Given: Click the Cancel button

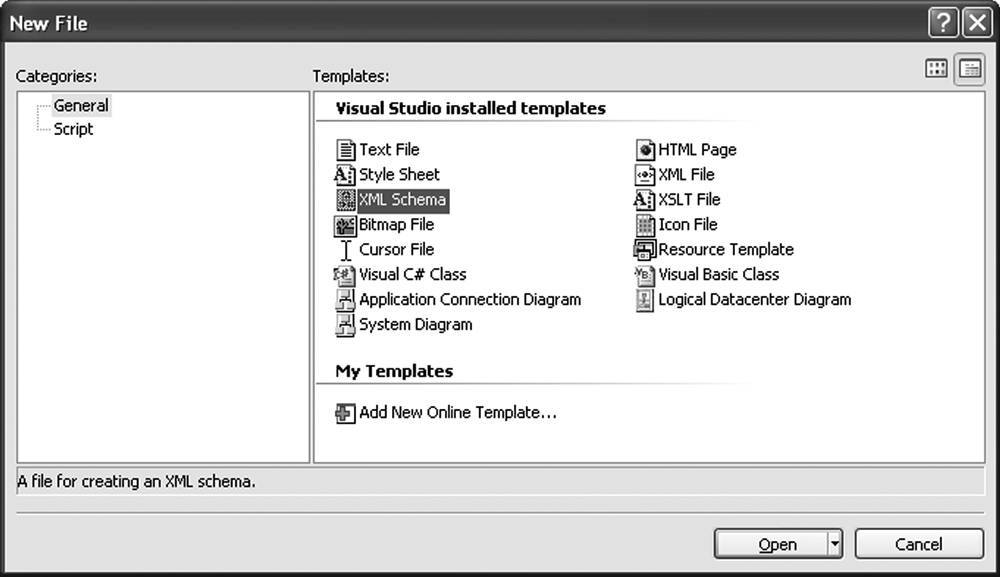Looking at the screenshot, I should click(x=918, y=544).
